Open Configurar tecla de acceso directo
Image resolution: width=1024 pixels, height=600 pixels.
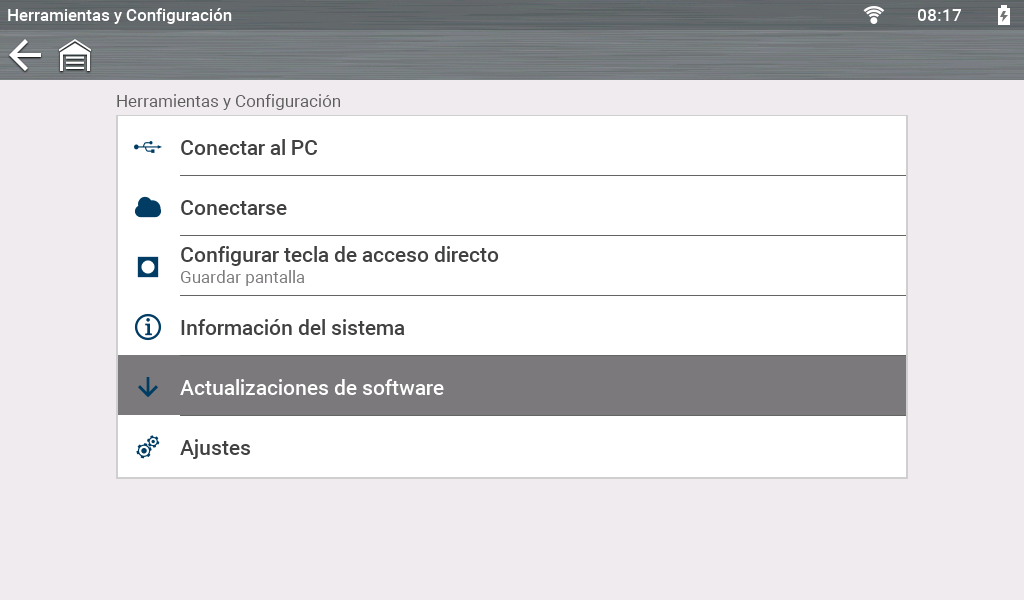tap(339, 255)
